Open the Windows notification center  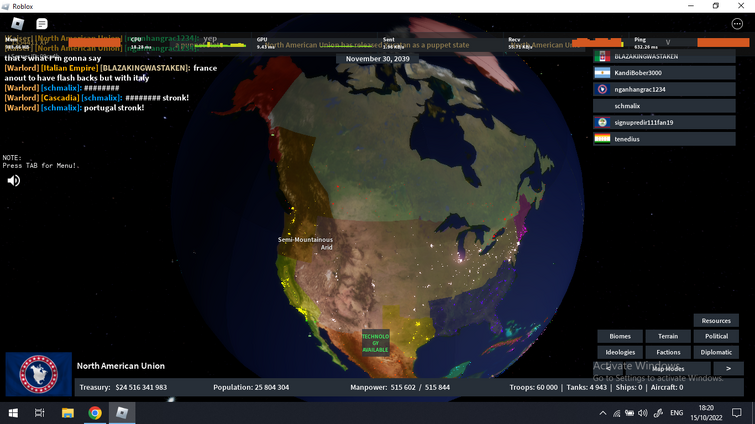tap(737, 413)
